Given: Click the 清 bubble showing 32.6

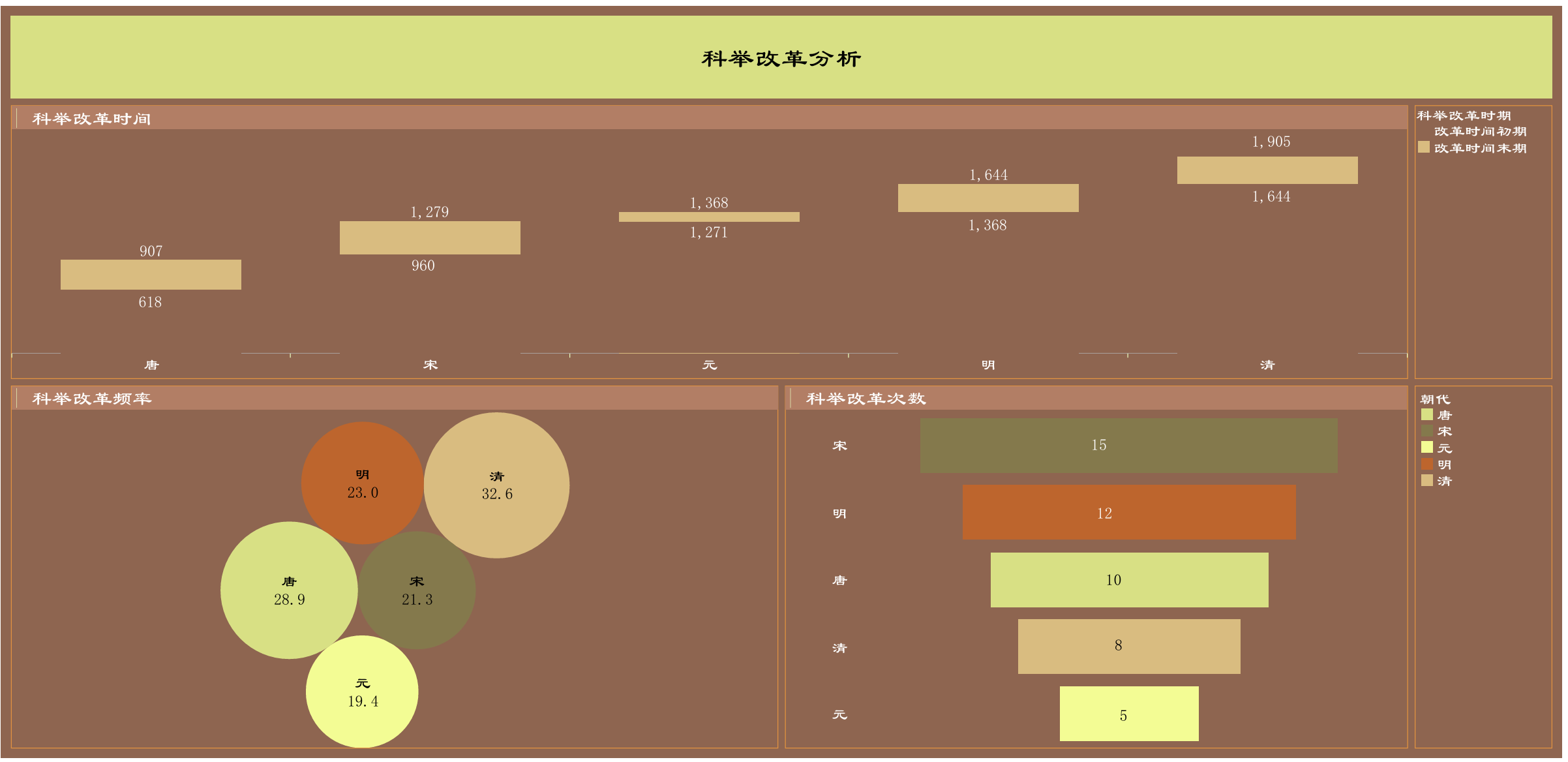Looking at the screenshot, I should pyautogui.click(x=496, y=485).
